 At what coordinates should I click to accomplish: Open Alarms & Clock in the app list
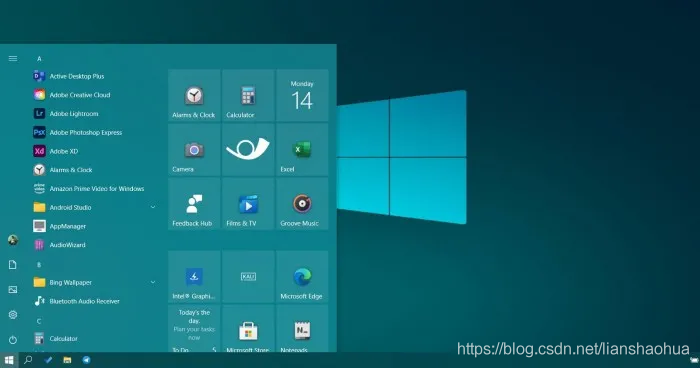[x=95, y=170]
